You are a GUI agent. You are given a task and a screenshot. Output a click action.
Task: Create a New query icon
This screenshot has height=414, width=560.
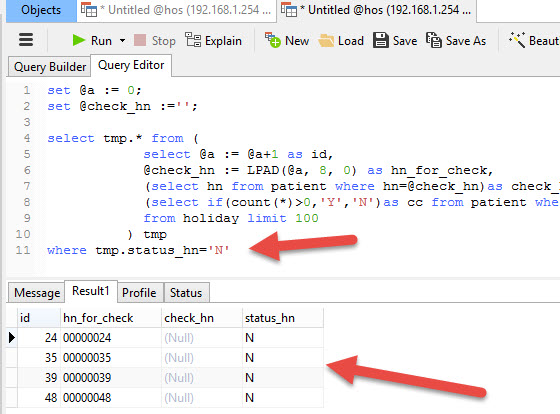272,40
